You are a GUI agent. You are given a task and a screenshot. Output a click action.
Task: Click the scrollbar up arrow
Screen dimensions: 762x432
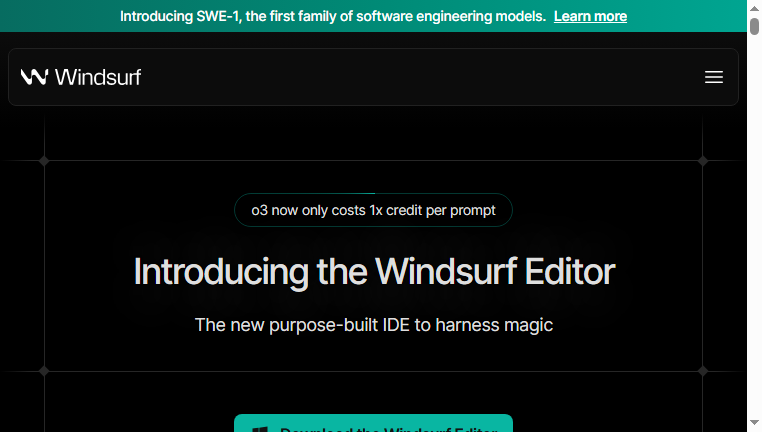754,8
